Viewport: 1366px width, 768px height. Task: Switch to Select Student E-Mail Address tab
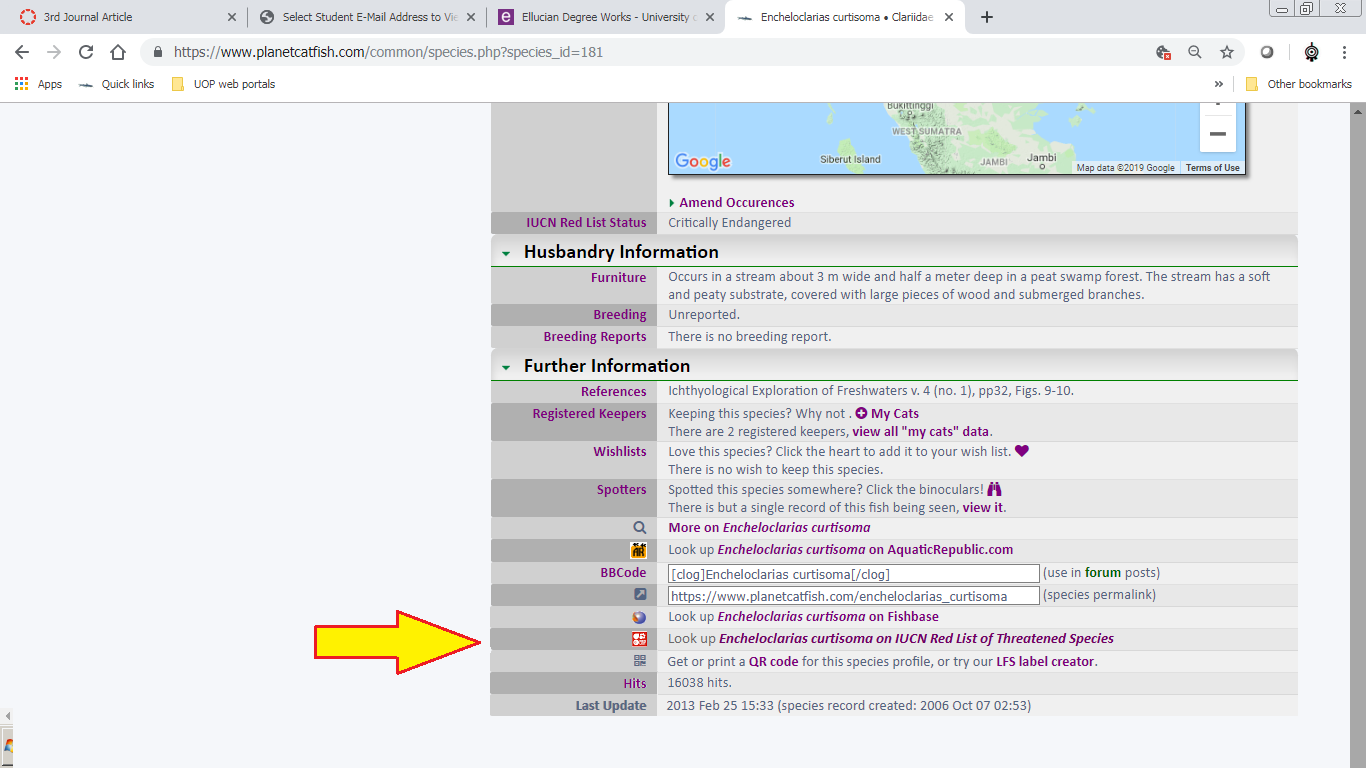click(370, 17)
